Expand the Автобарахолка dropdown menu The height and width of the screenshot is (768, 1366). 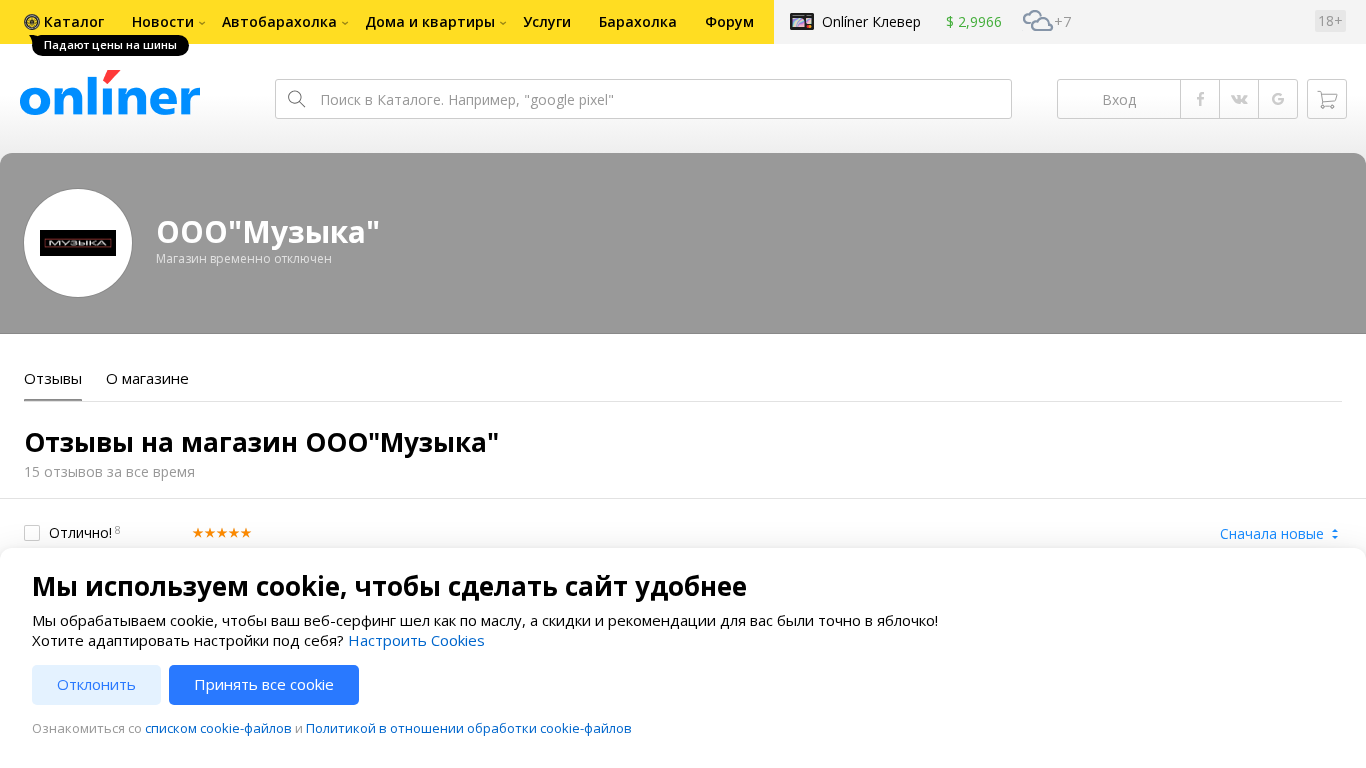[284, 22]
